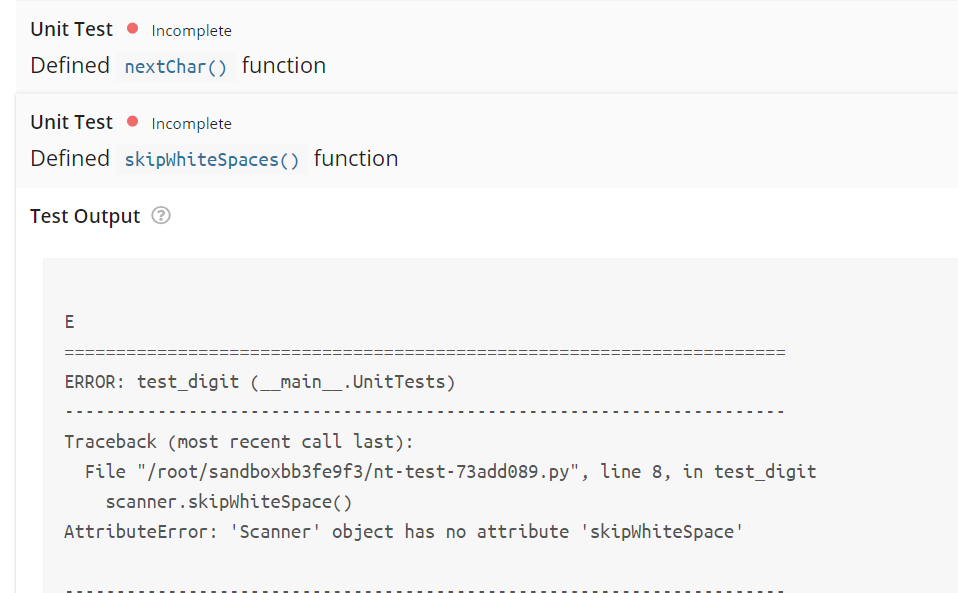Click the red Incomplete status dot on second Unit Test
The height and width of the screenshot is (593, 958).
132,122
